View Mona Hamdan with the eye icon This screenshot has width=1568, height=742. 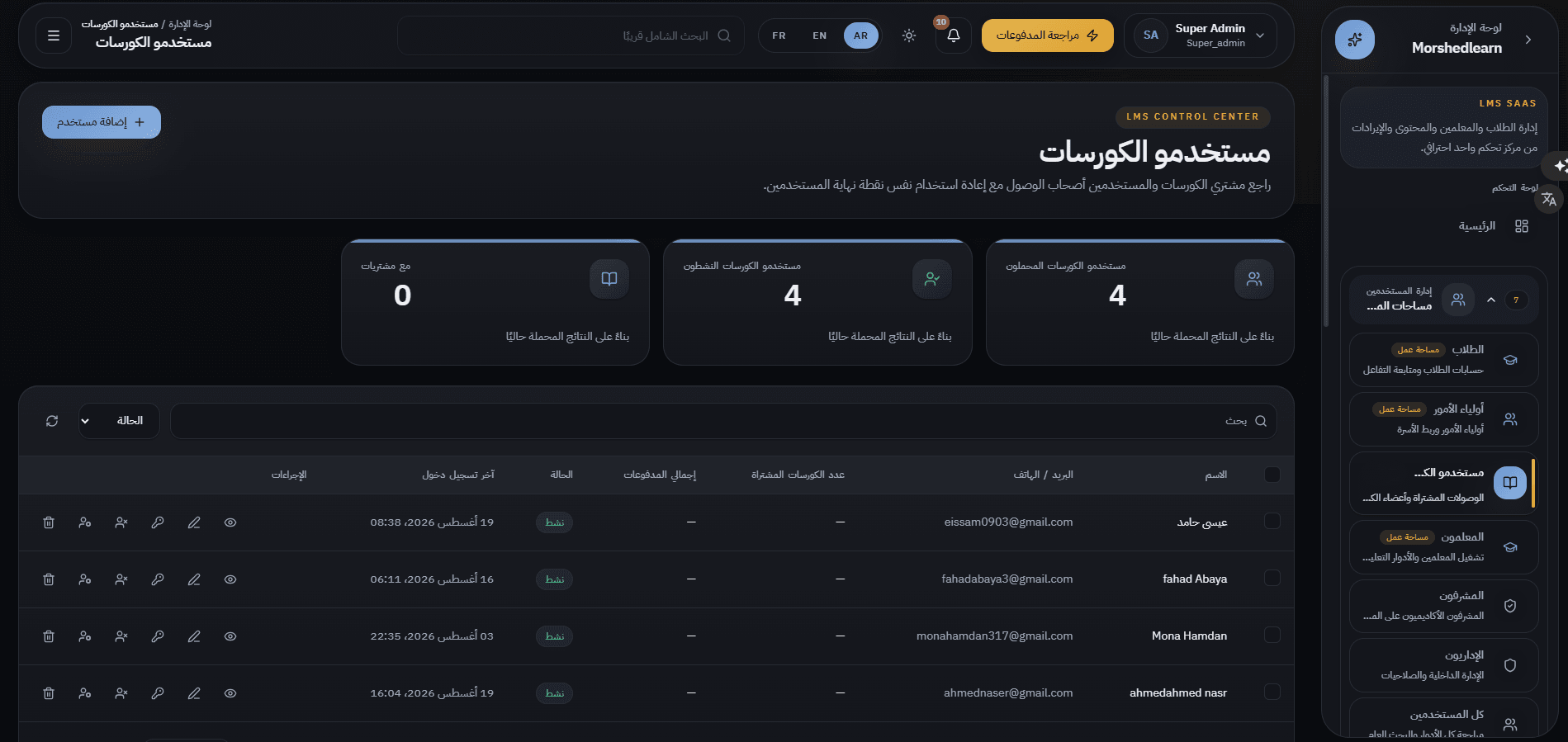230,636
